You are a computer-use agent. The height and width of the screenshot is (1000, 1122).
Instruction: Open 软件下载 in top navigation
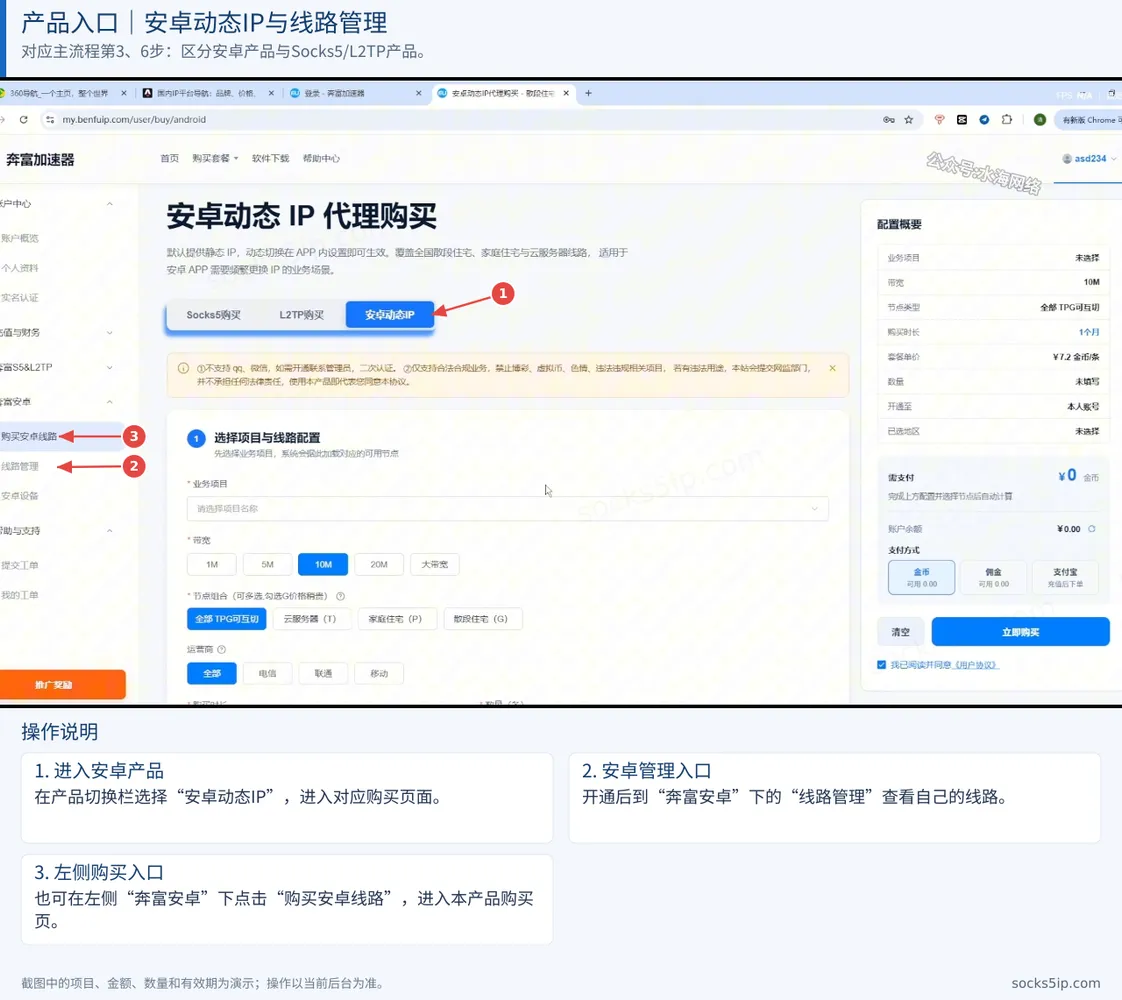pos(270,158)
